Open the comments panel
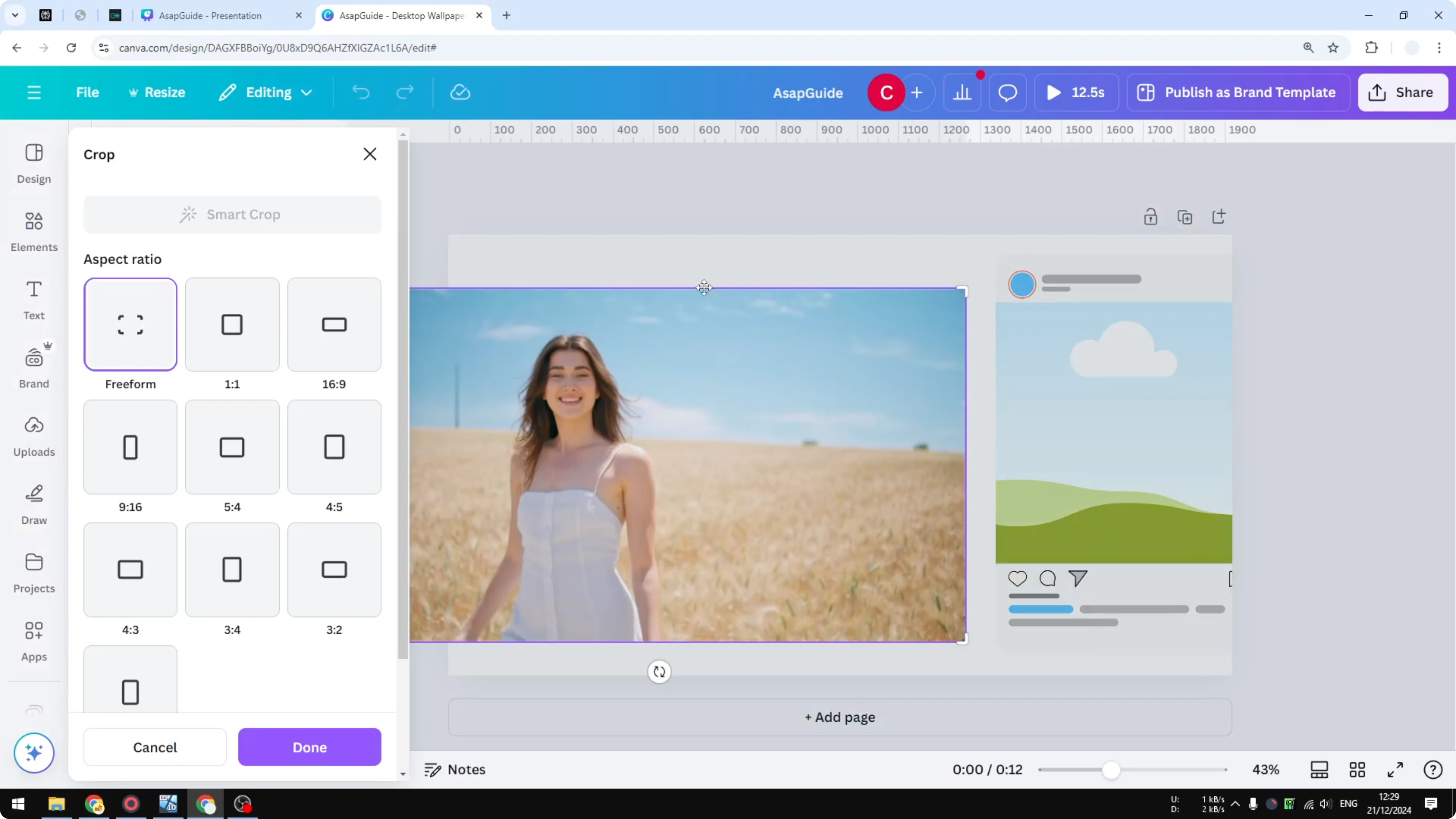 tap(1008, 92)
